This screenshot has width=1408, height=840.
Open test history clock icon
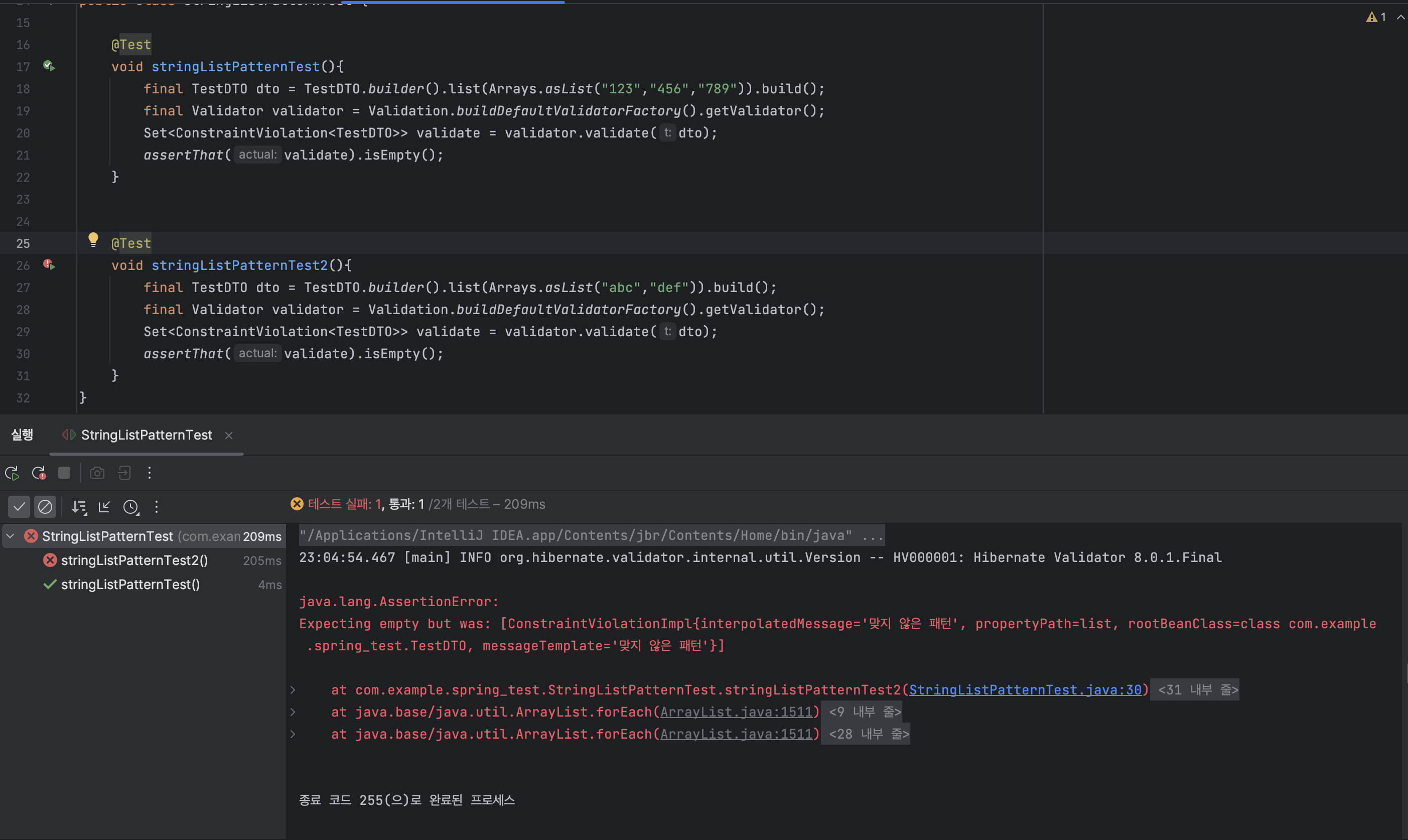pos(131,507)
